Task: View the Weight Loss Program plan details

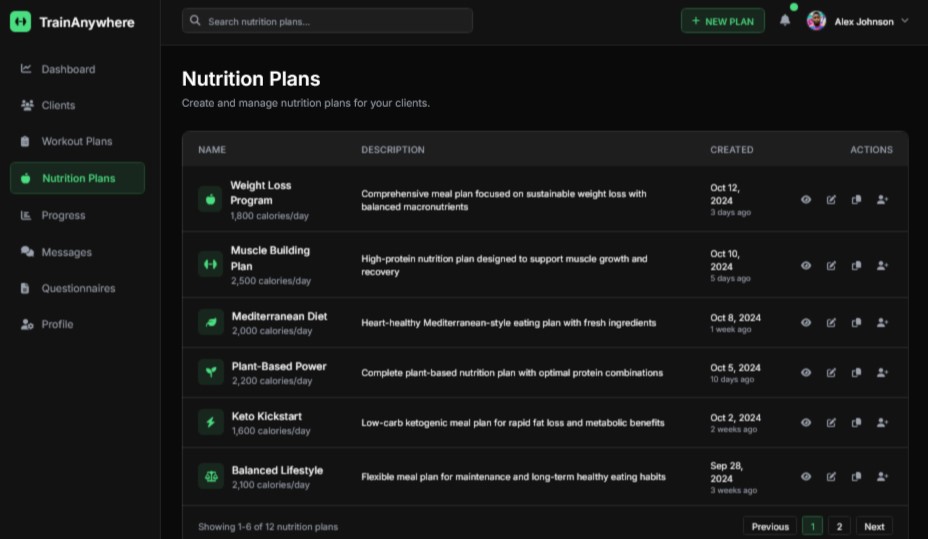Action: pos(806,200)
